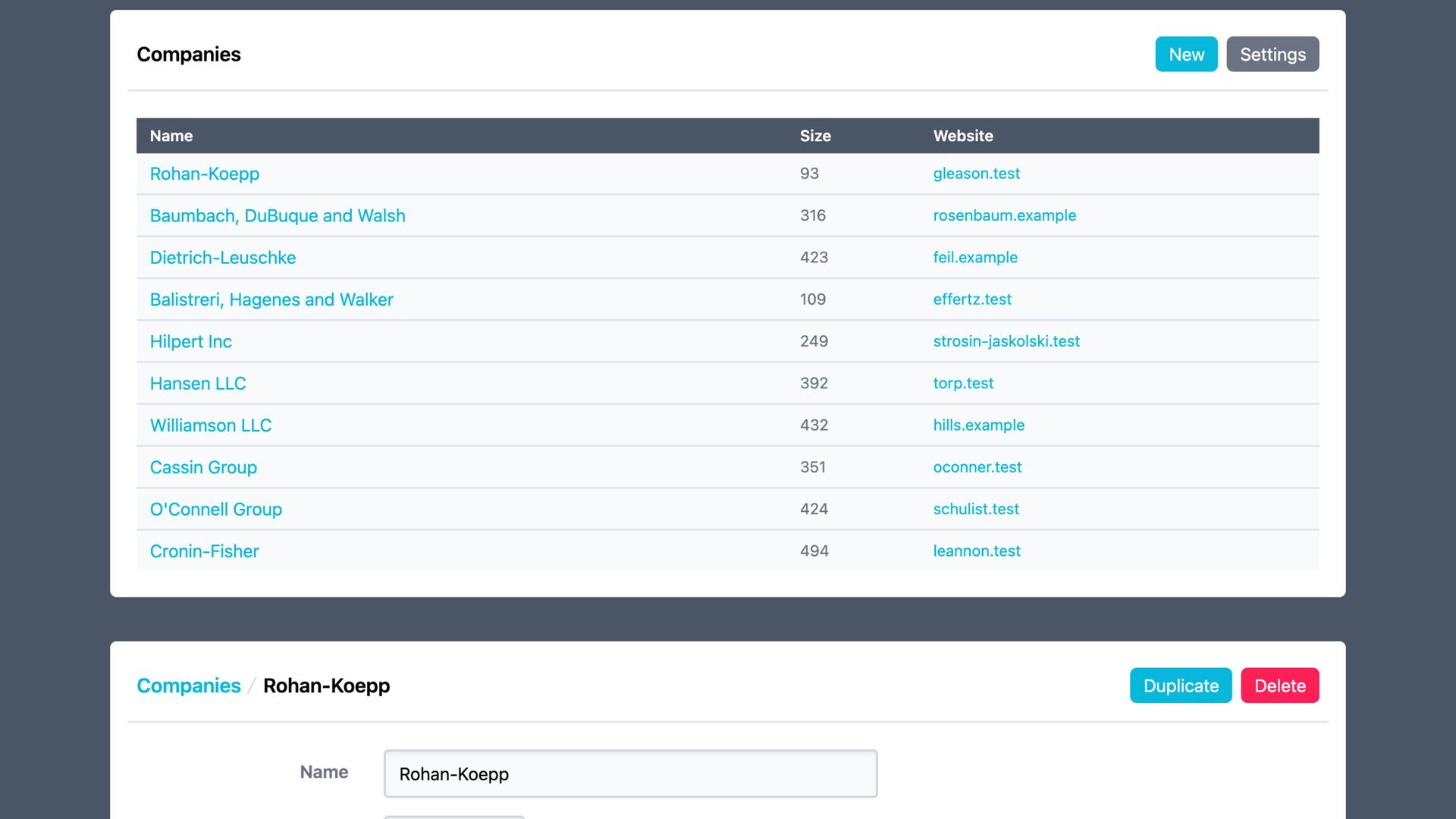Visit hills.example website link

click(979, 425)
